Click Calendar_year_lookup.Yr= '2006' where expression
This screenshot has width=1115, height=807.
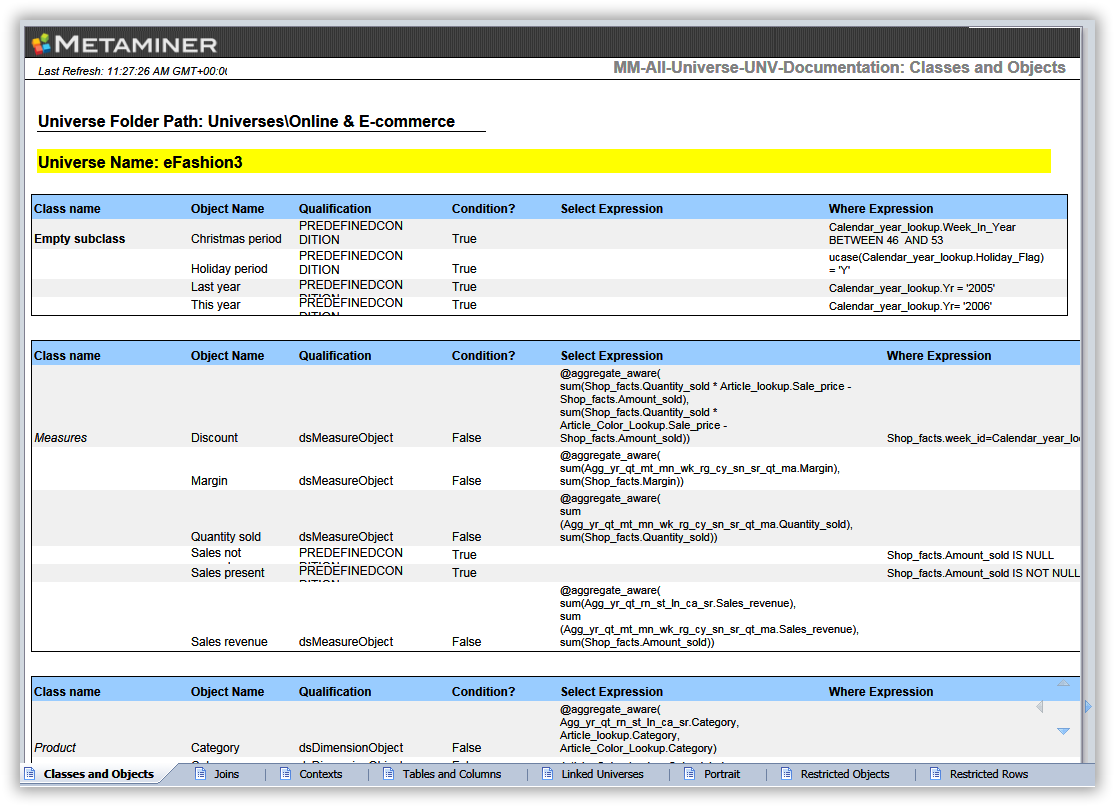click(x=910, y=306)
